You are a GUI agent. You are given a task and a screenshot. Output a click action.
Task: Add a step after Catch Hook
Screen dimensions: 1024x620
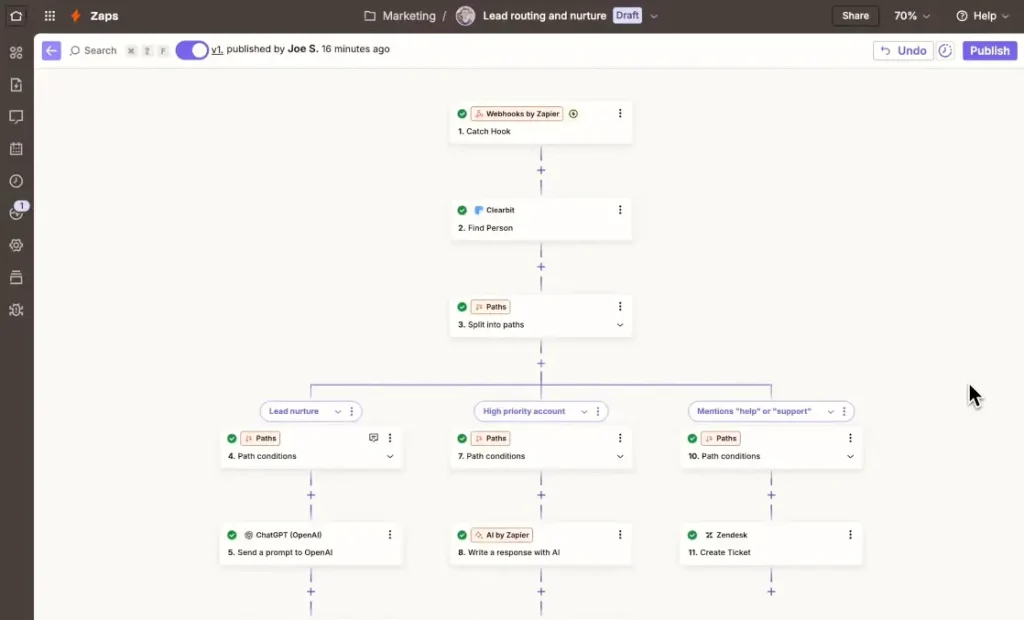541,171
